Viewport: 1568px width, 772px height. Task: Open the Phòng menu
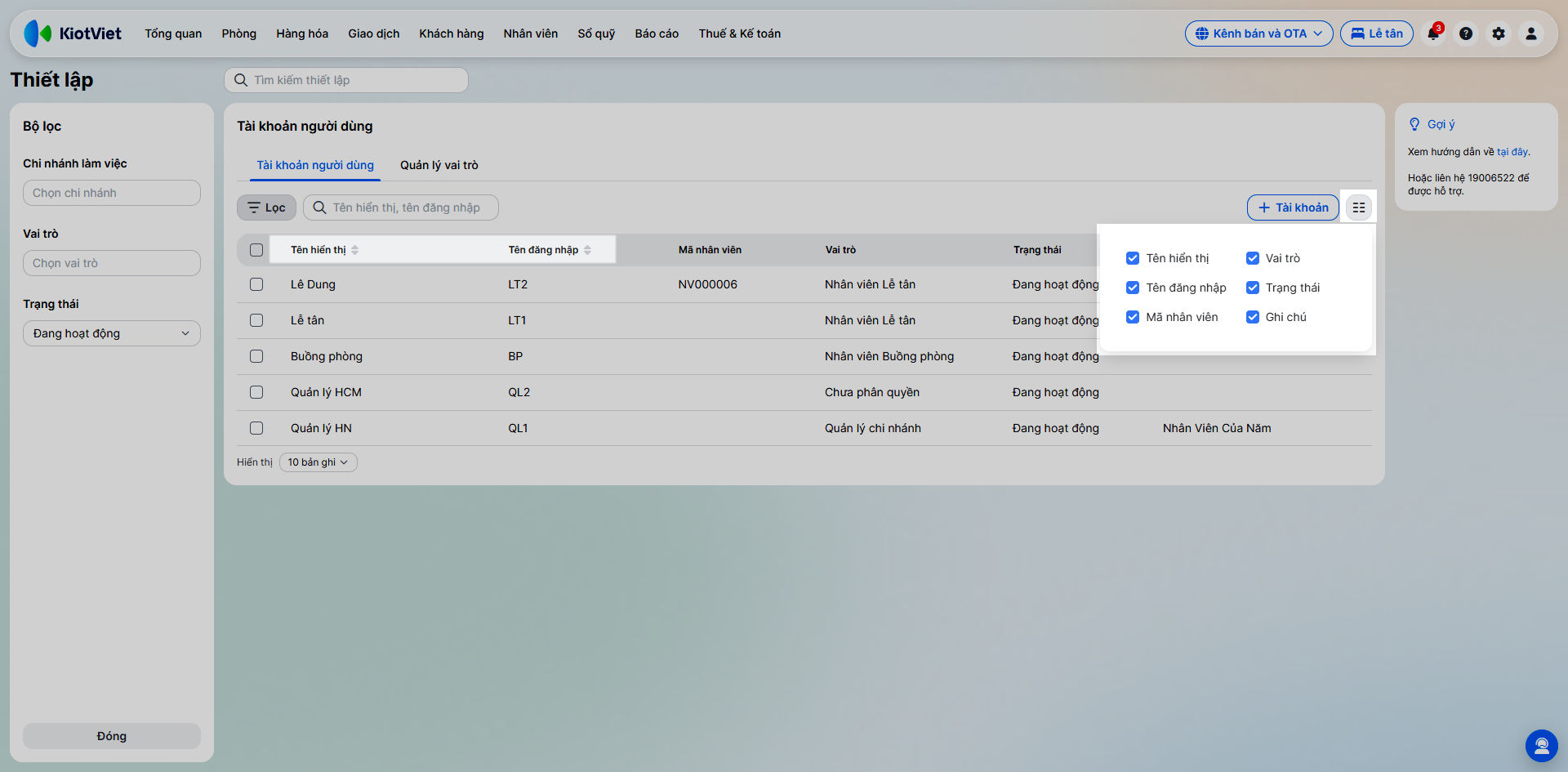click(x=239, y=33)
